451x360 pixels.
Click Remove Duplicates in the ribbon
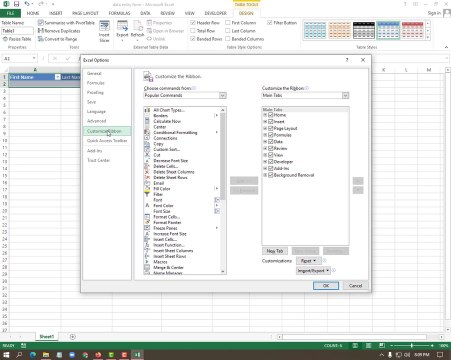pyautogui.click(x=59, y=31)
